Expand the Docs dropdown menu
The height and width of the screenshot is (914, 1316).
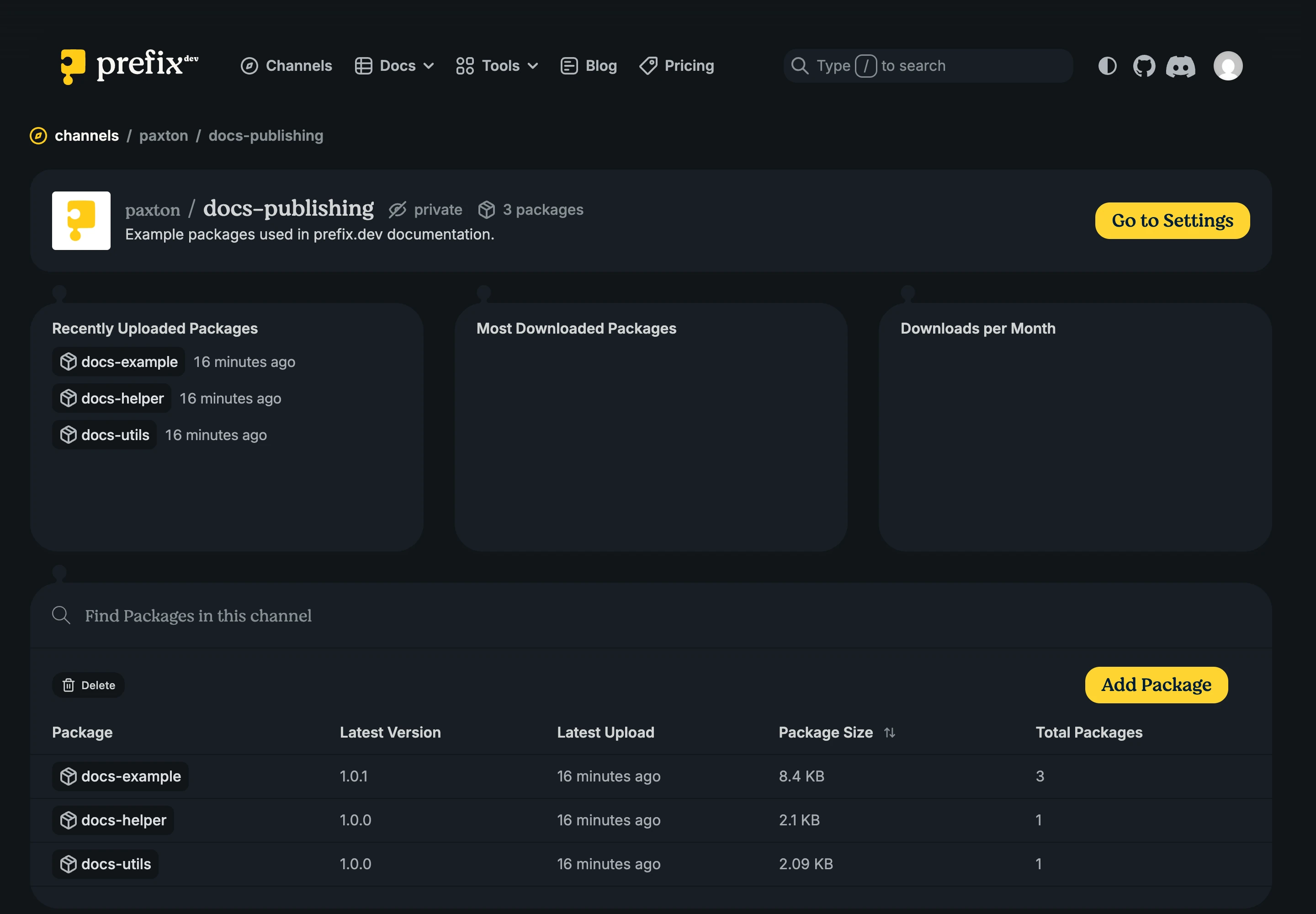394,66
